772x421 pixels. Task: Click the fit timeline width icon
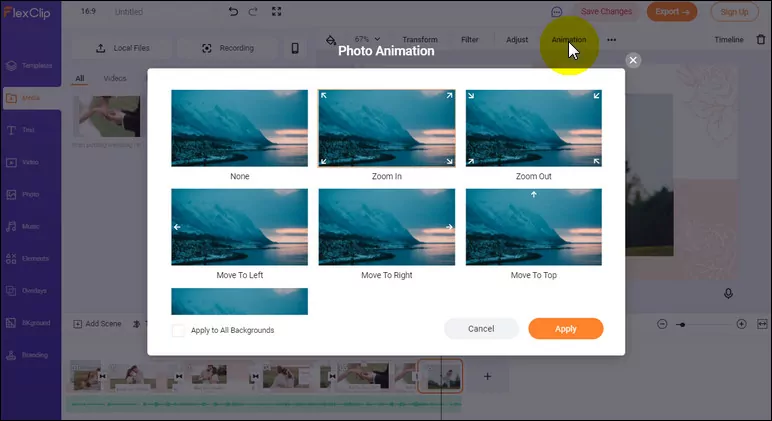pos(762,324)
